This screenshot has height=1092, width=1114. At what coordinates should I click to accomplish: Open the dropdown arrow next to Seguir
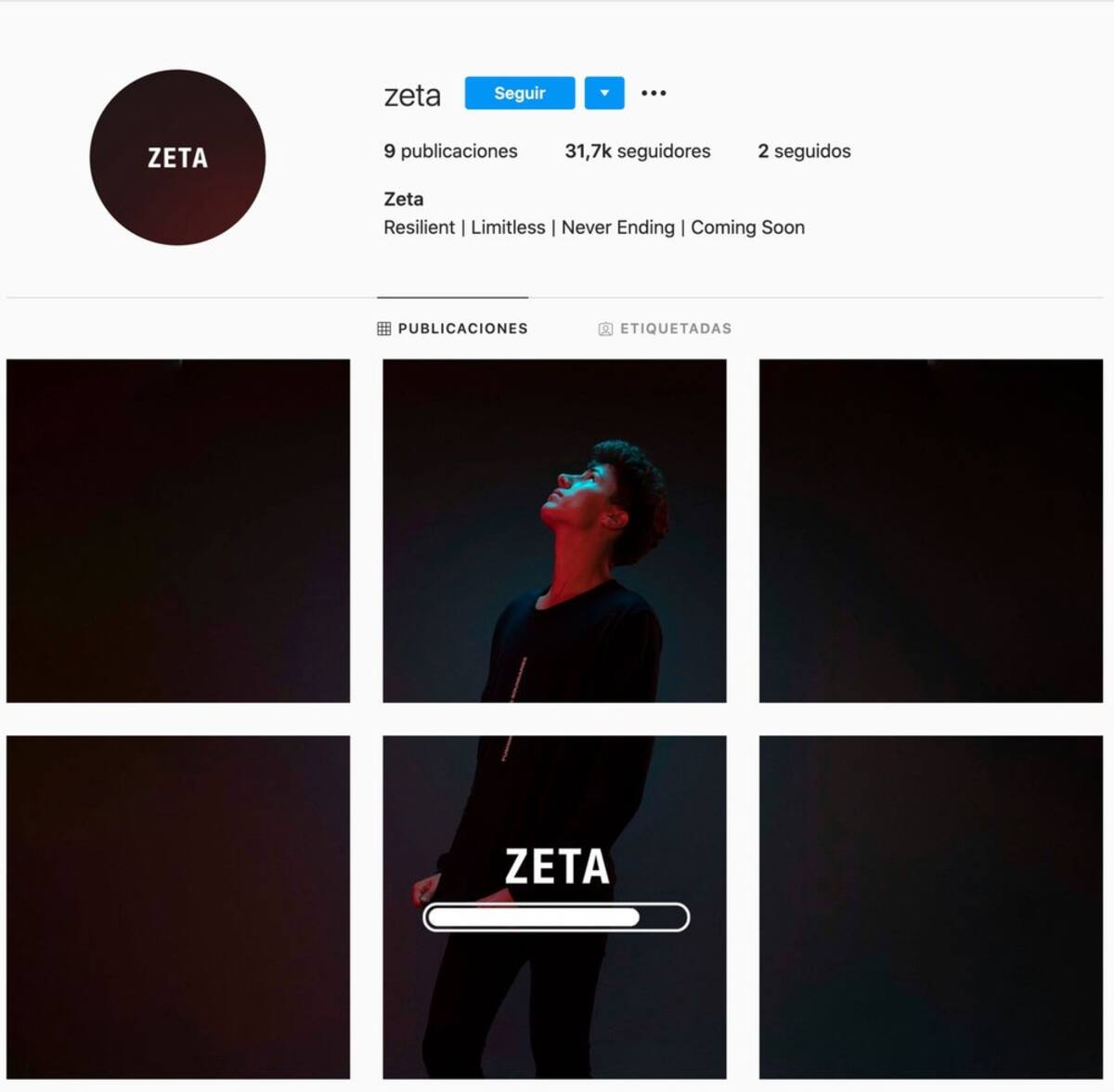[604, 93]
